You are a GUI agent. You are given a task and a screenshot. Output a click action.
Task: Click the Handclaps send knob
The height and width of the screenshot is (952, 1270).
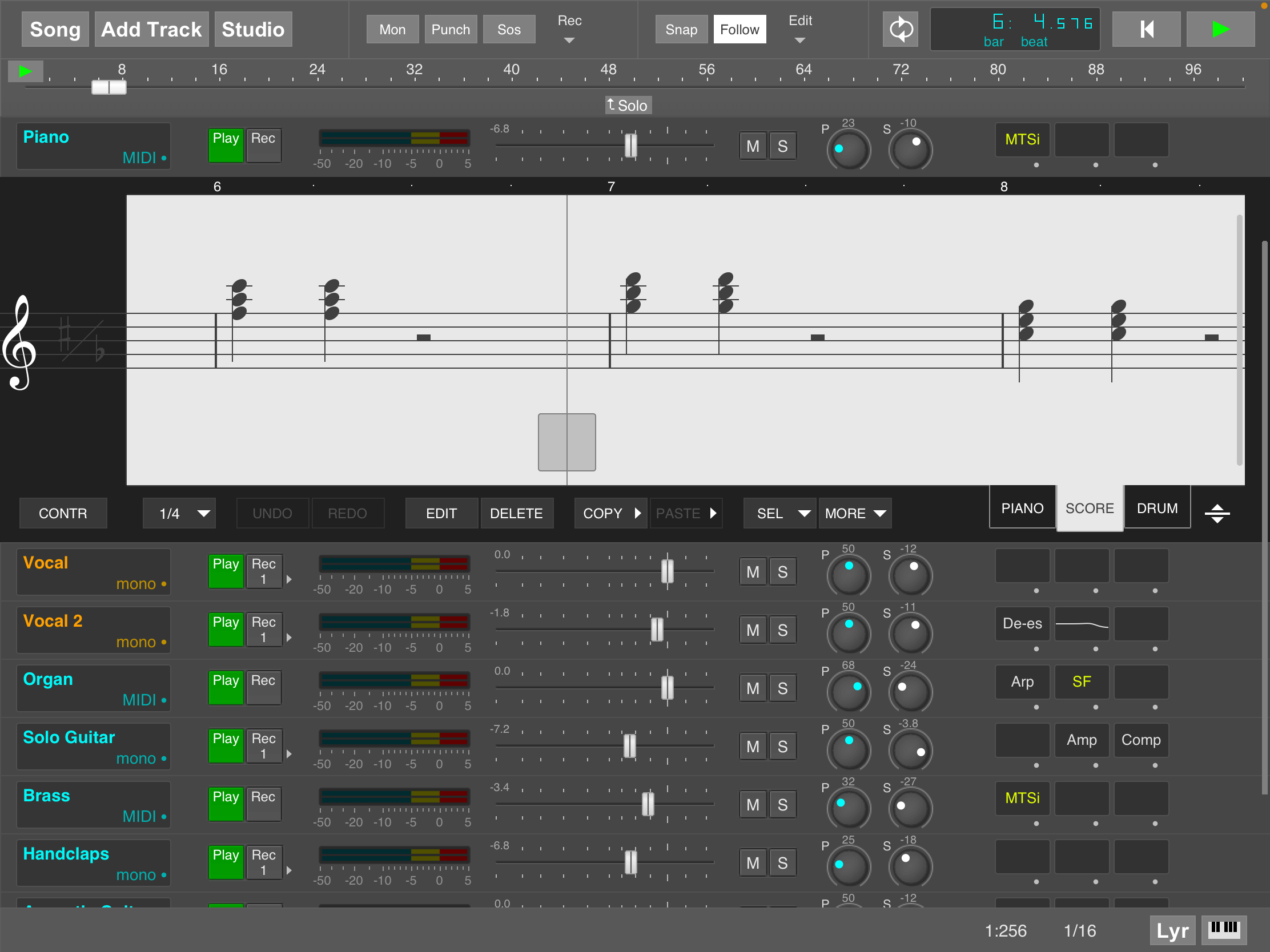click(910, 866)
